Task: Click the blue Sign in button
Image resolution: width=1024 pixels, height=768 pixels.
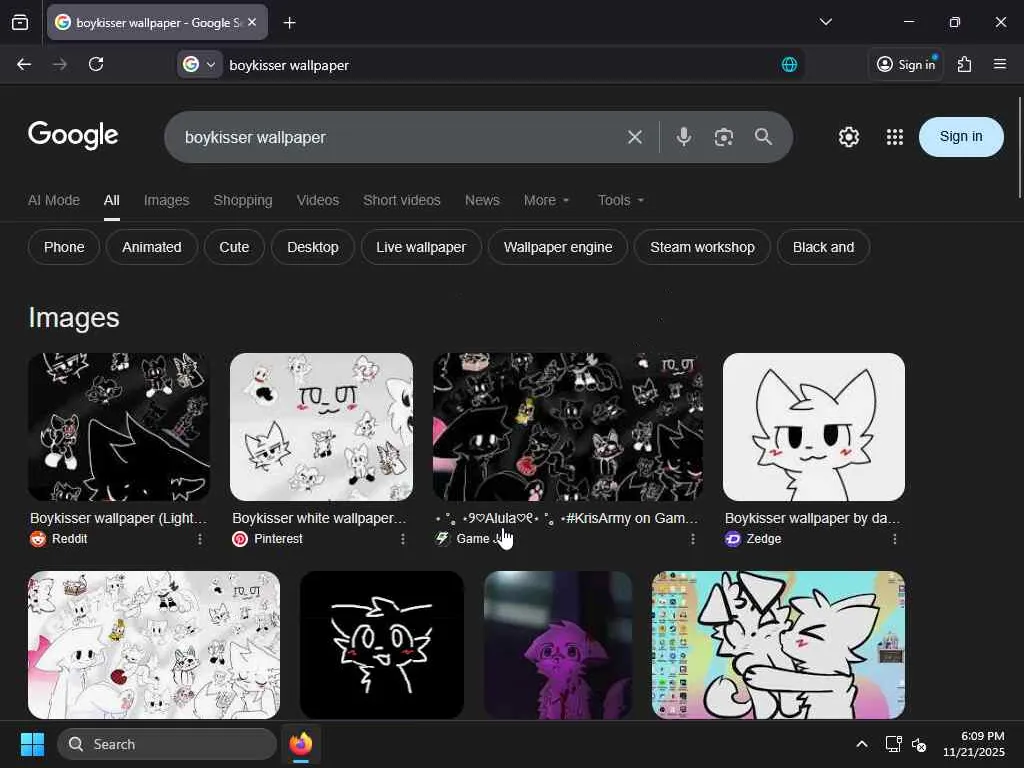Action: pos(961,136)
